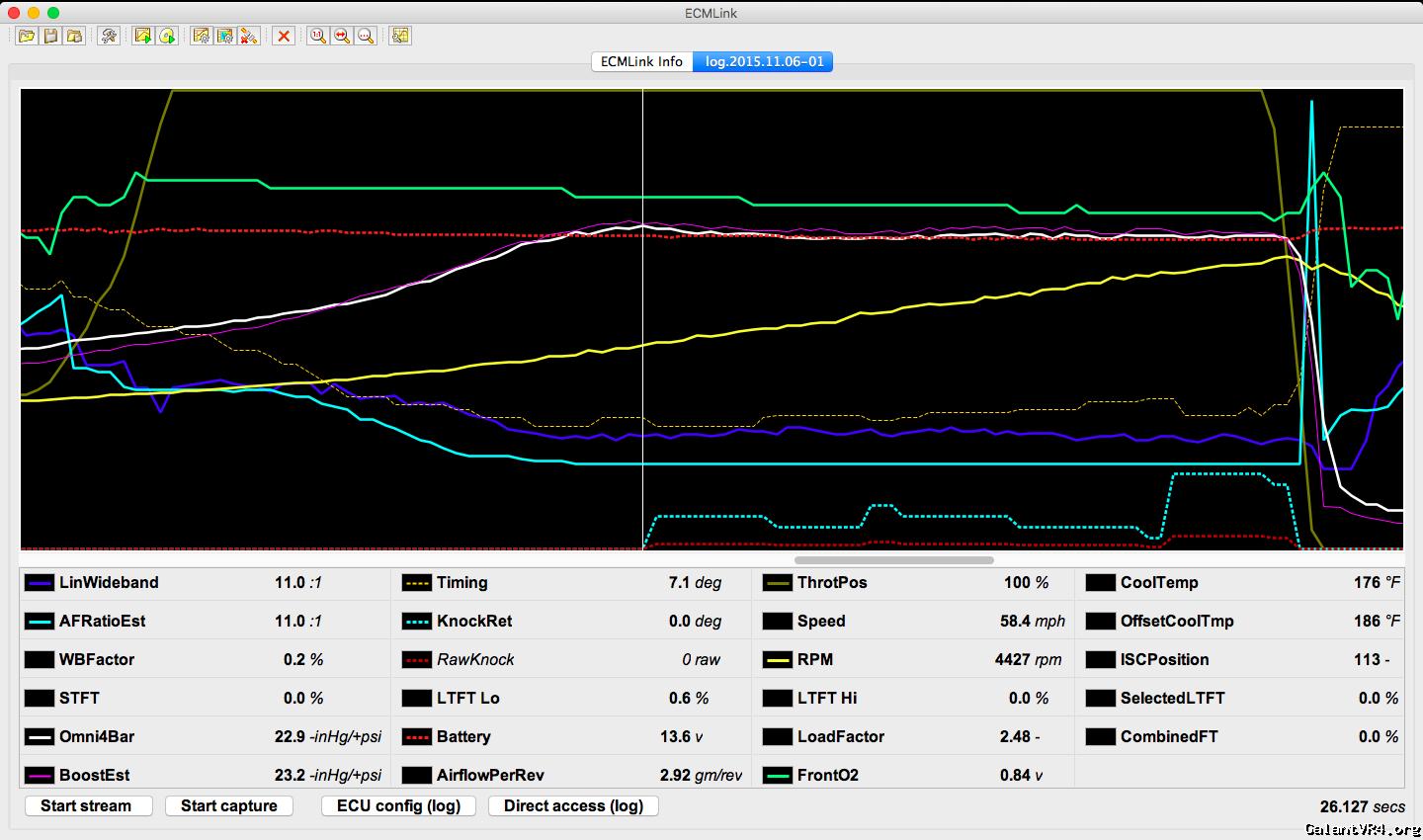Click the red X delete icon
The height and width of the screenshot is (840, 1423).
coord(284,36)
